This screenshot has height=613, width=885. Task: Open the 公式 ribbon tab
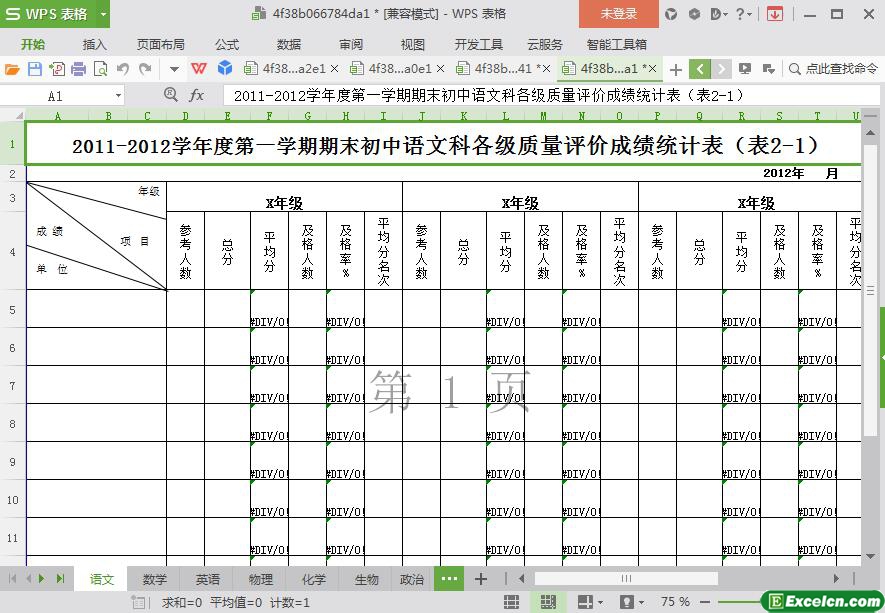tap(227, 44)
